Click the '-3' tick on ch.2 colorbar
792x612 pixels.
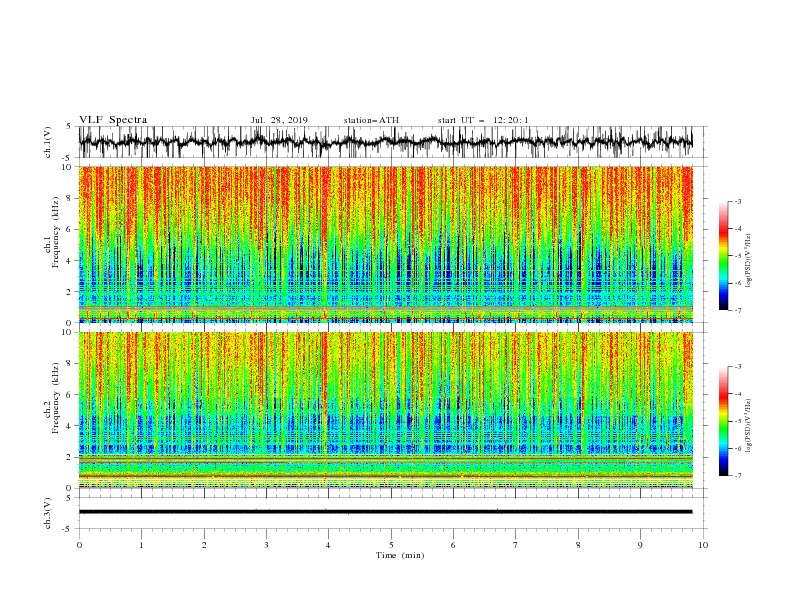tap(737, 367)
